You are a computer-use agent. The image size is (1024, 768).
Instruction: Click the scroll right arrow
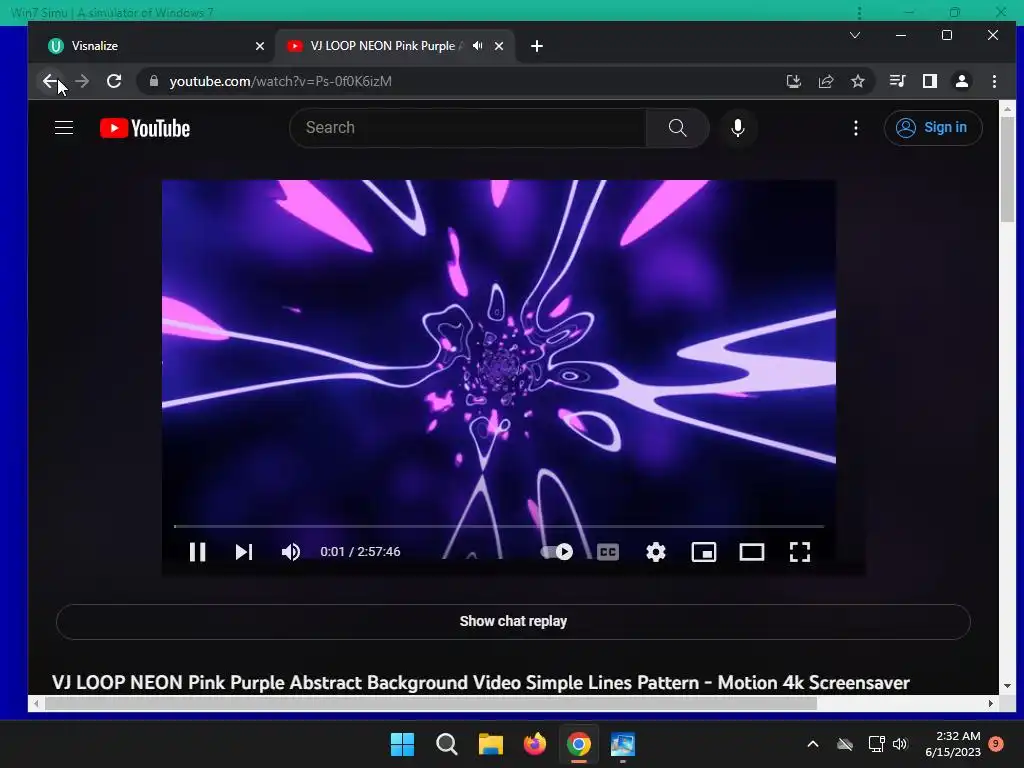coord(991,703)
